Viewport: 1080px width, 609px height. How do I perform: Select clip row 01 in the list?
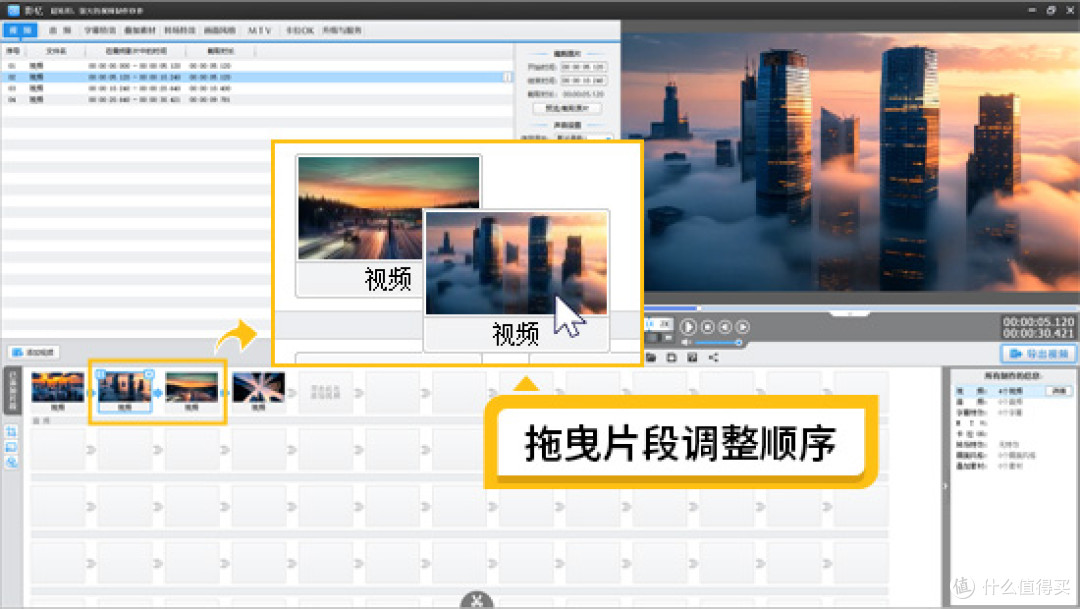pyautogui.click(x=257, y=65)
